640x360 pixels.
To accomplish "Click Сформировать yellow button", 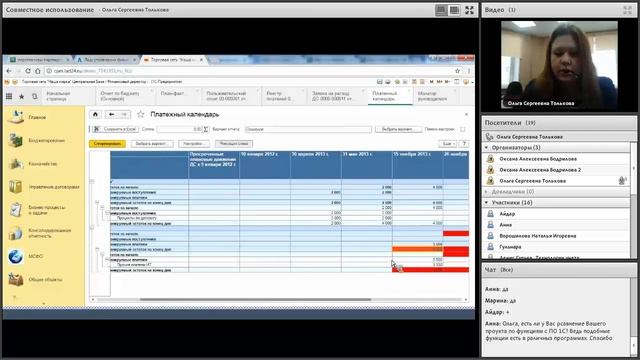I will click(107, 144).
